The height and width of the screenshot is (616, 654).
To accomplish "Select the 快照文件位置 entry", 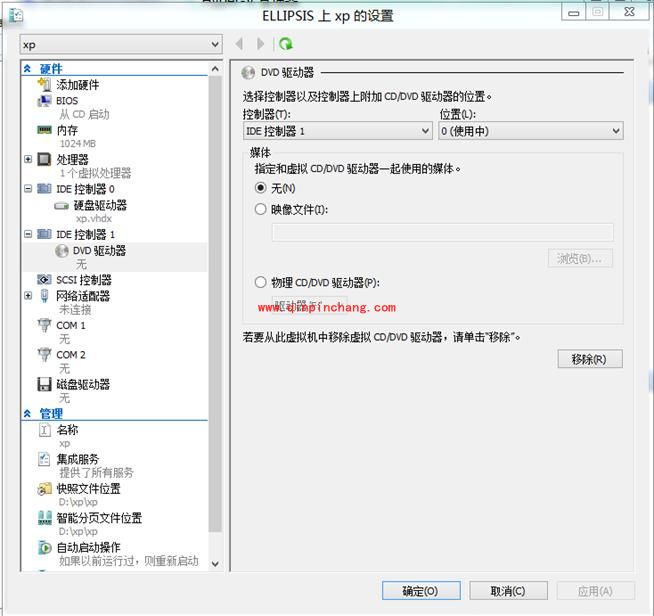I will 88,489.
